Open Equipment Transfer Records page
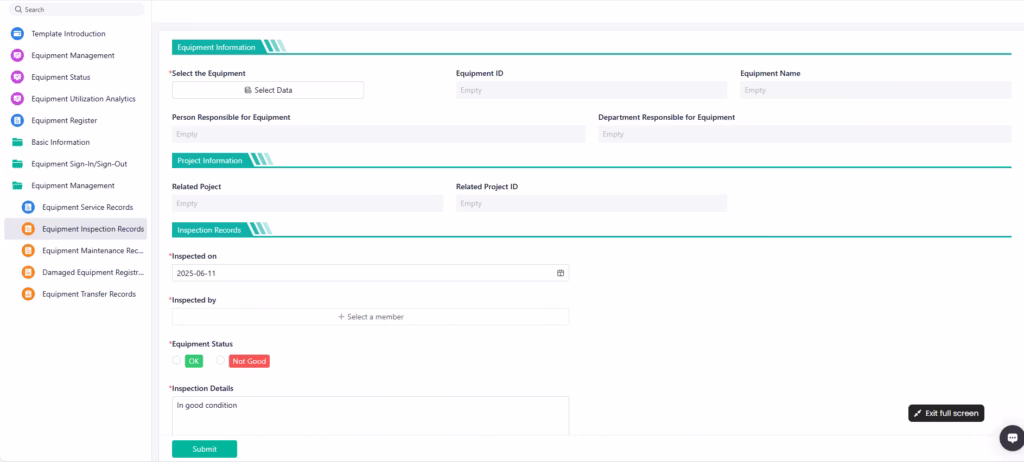Screen dimensions: 1024x462 point(88,294)
